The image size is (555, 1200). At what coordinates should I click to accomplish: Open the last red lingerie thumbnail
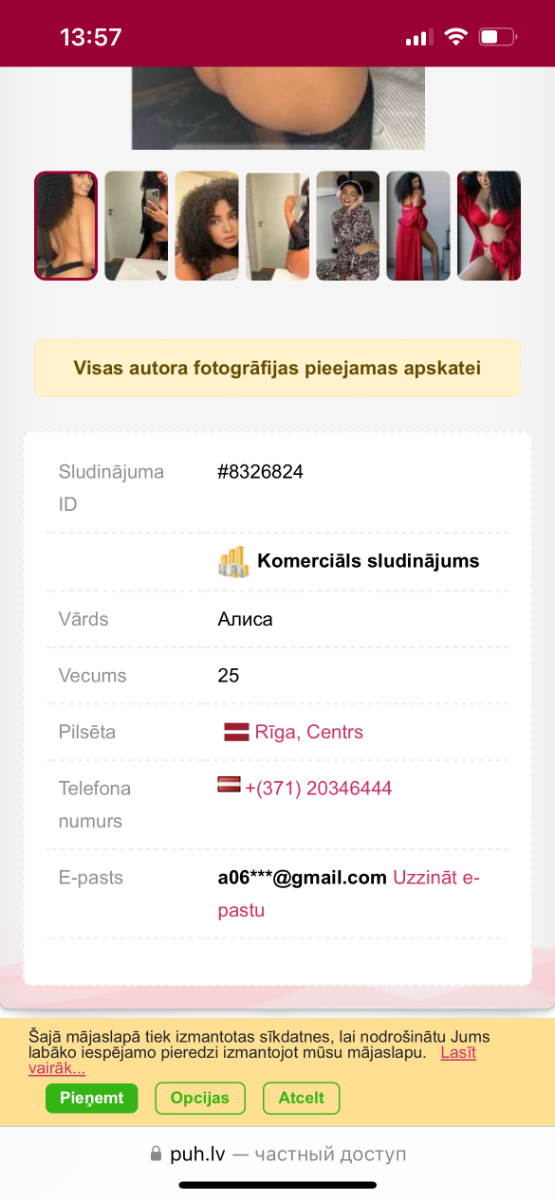[x=489, y=226]
